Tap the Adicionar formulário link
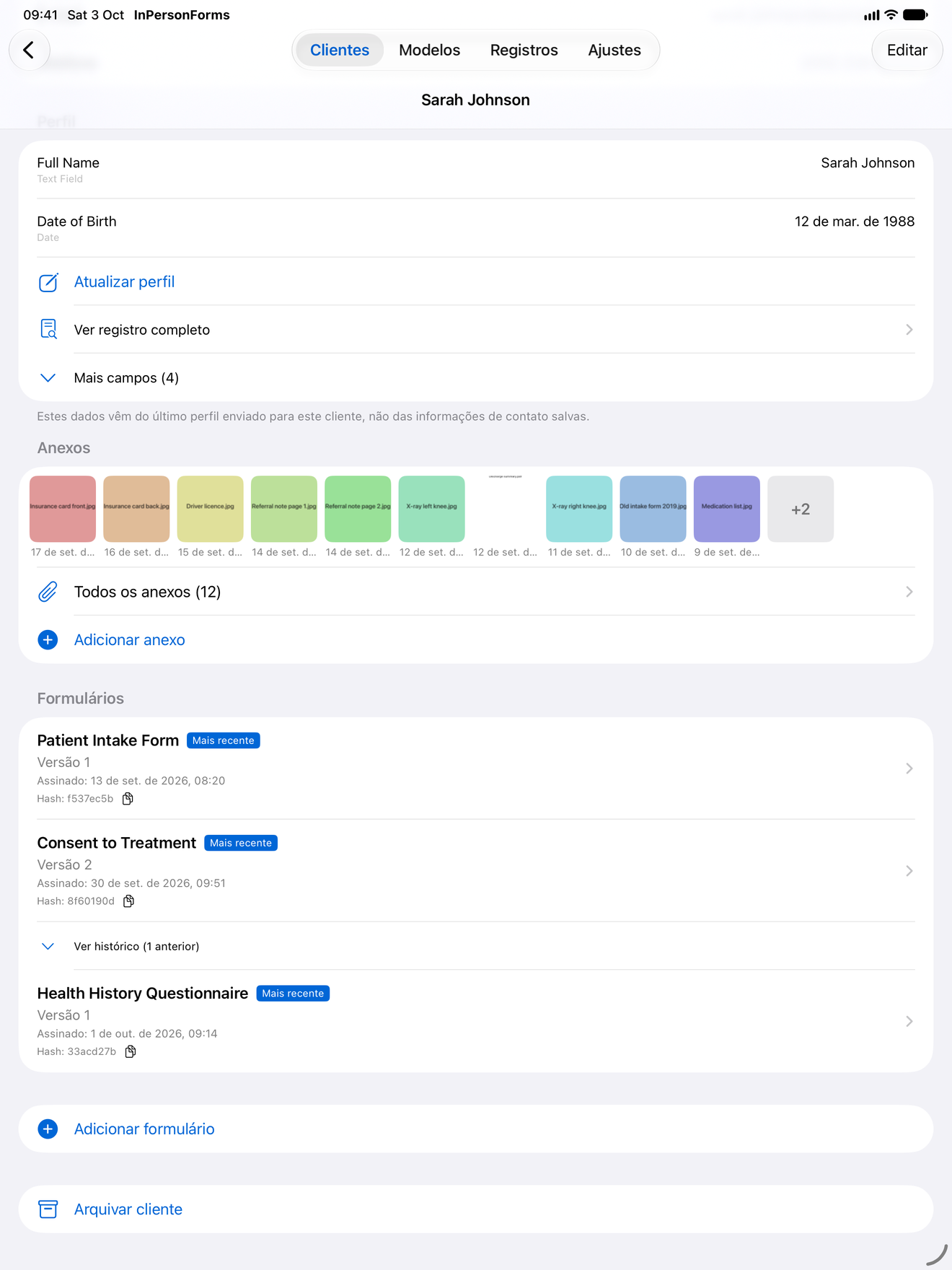 pyautogui.click(x=144, y=1129)
